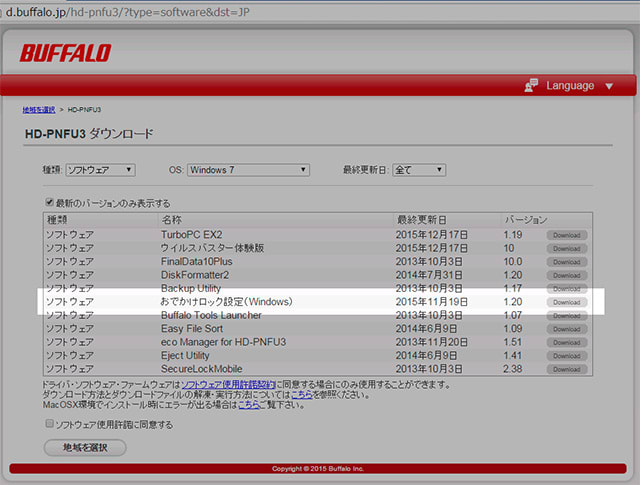
Task: Select the DiskFormatter2 name text
Action: 195,275
